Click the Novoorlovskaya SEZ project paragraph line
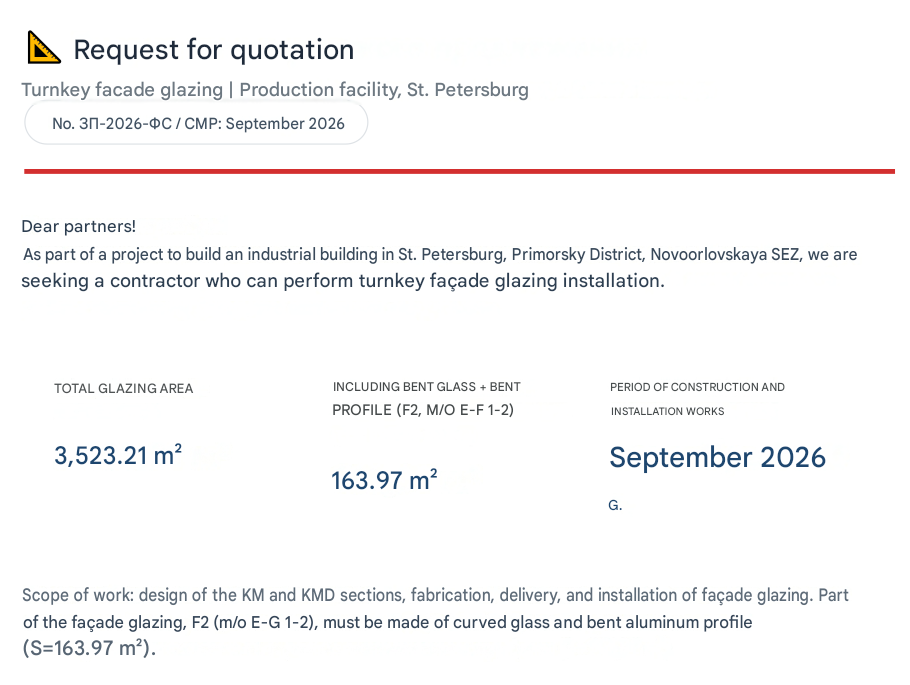The width and height of the screenshot is (910, 685). pos(440,254)
